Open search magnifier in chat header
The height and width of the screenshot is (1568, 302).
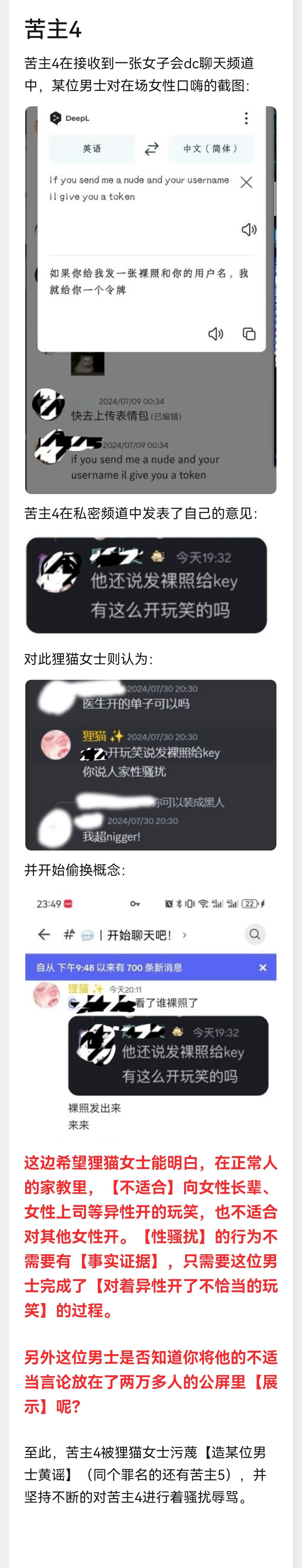pos(255,934)
